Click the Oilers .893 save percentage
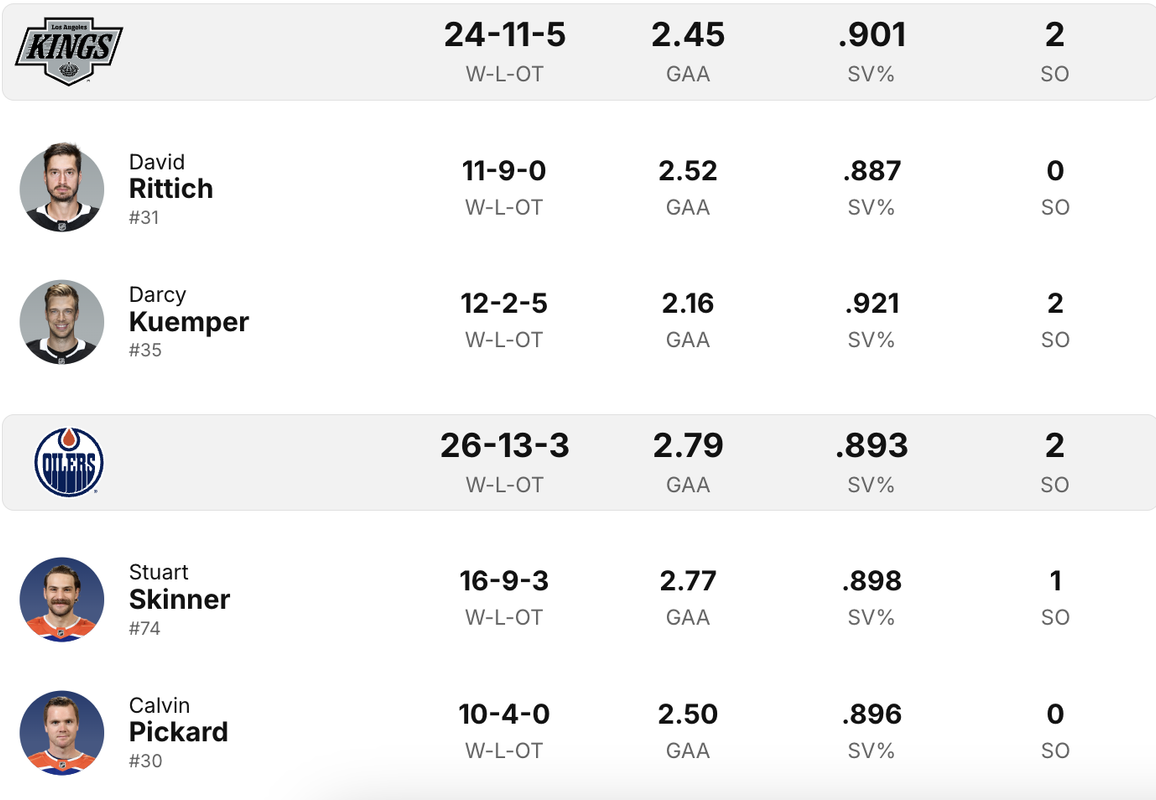 click(871, 445)
